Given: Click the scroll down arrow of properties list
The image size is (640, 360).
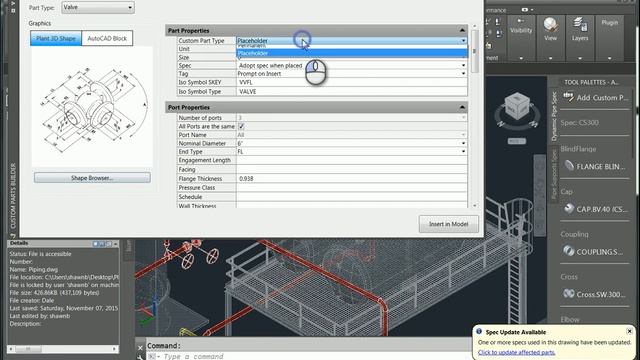Looking at the screenshot, I should point(474,206).
